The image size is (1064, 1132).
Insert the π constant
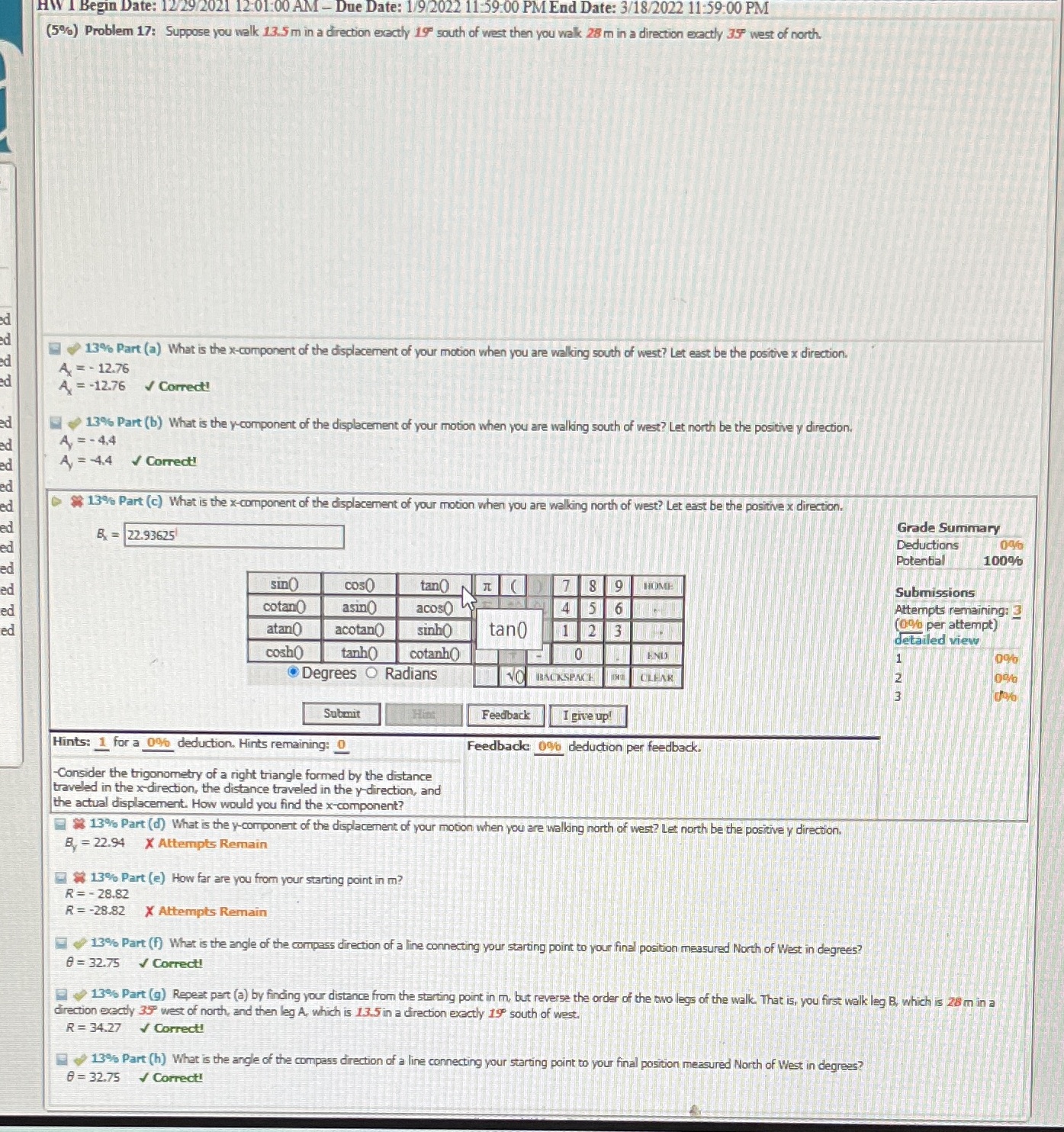tap(486, 586)
